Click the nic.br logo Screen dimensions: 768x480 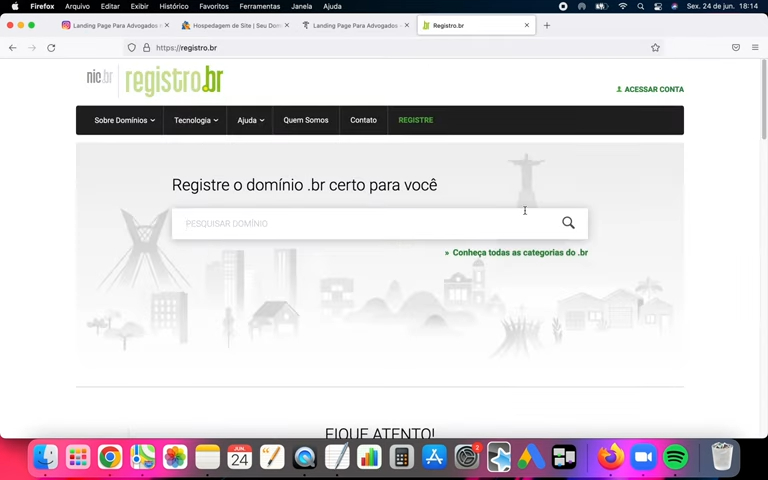coord(99,77)
